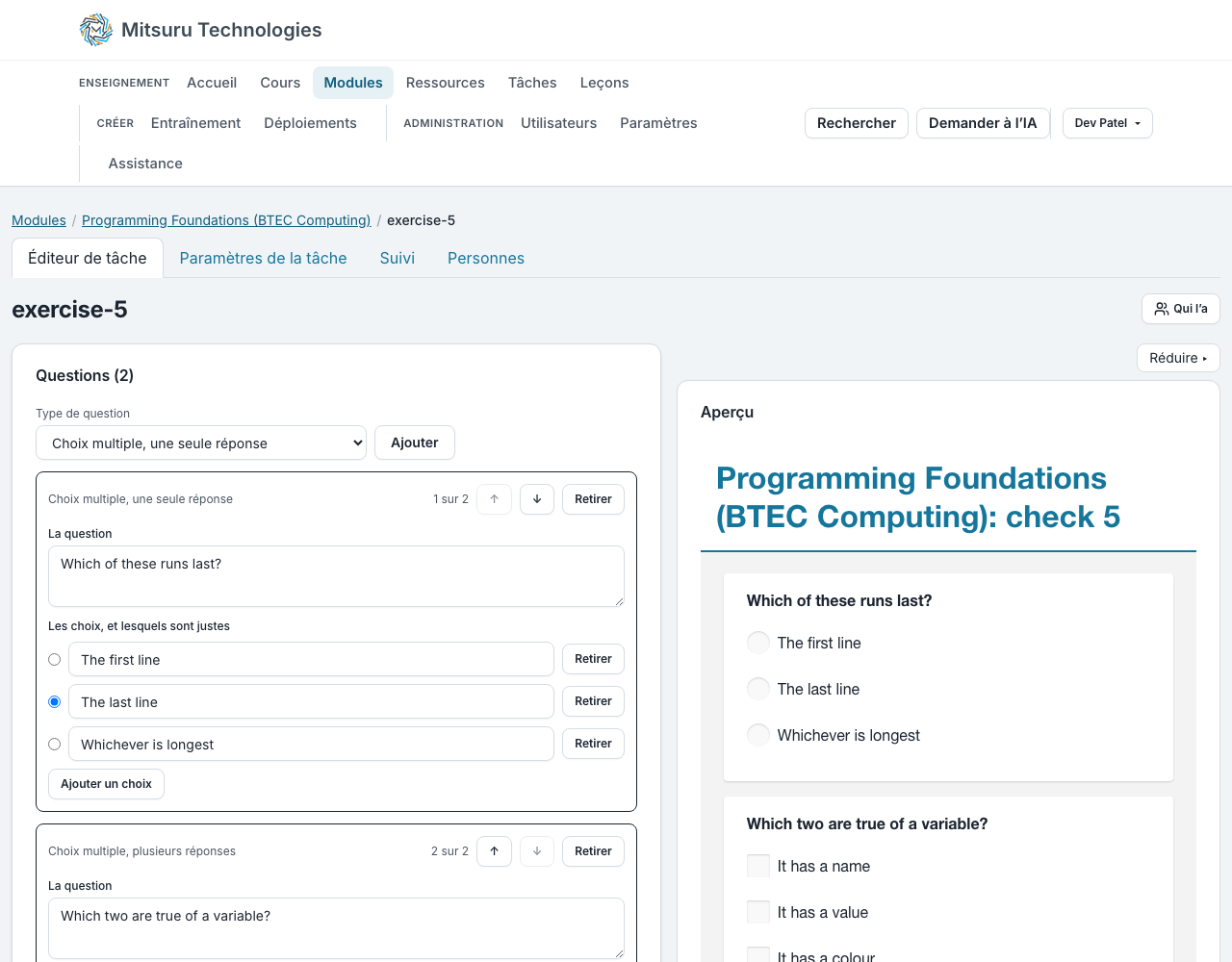Open the Modules navigation item
Screen dimensions: 1232x962
click(353, 83)
